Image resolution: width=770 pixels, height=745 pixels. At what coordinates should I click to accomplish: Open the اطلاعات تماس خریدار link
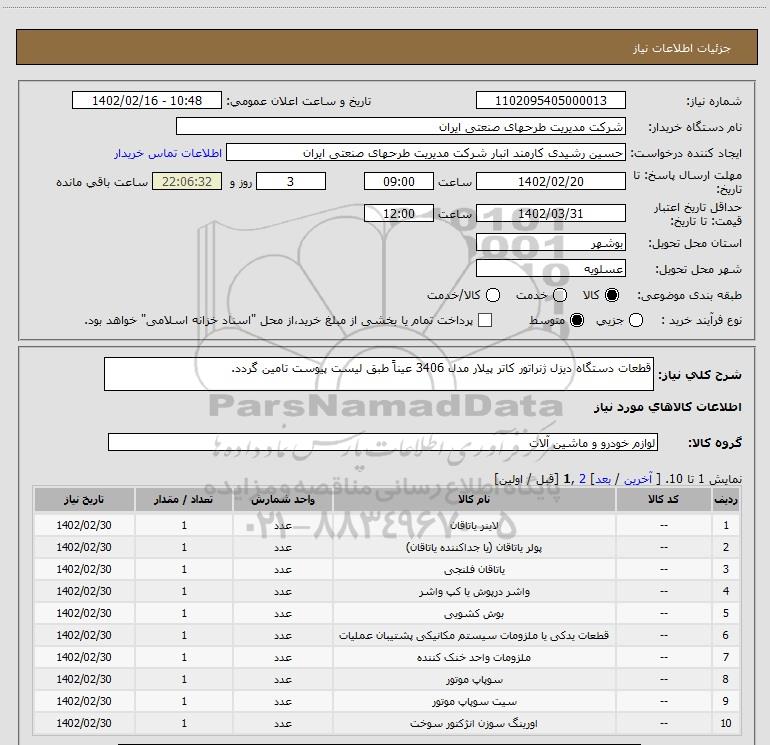(x=168, y=153)
